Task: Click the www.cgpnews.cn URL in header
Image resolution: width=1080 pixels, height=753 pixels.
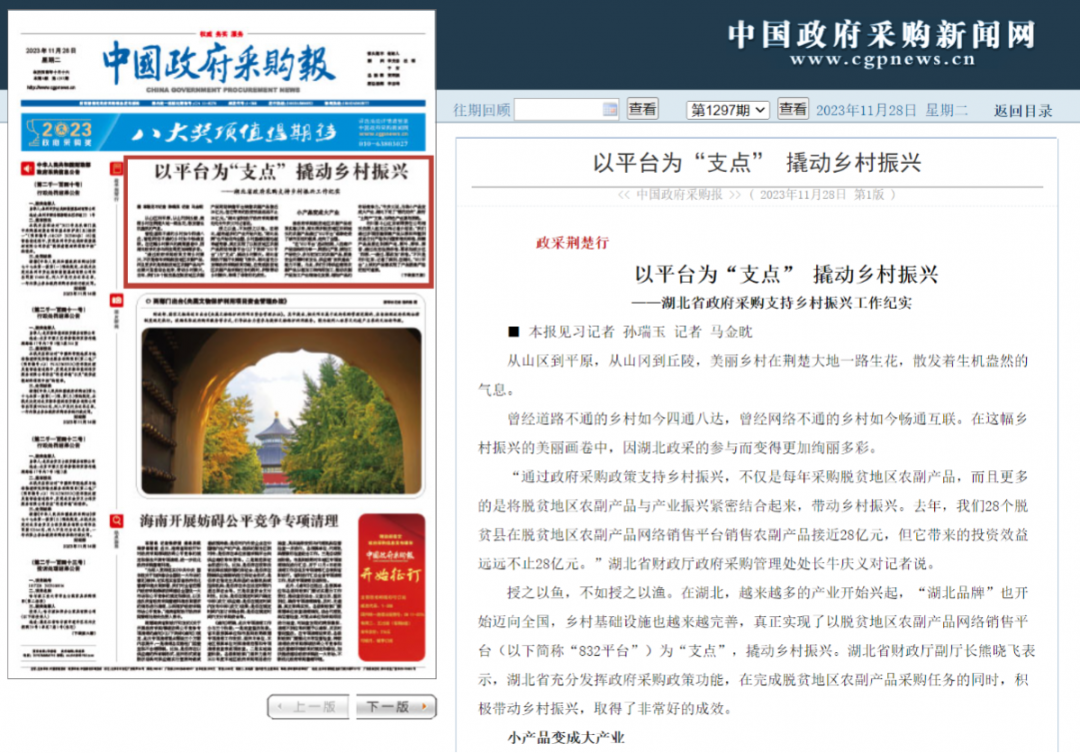Action: pyautogui.click(x=881, y=61)
